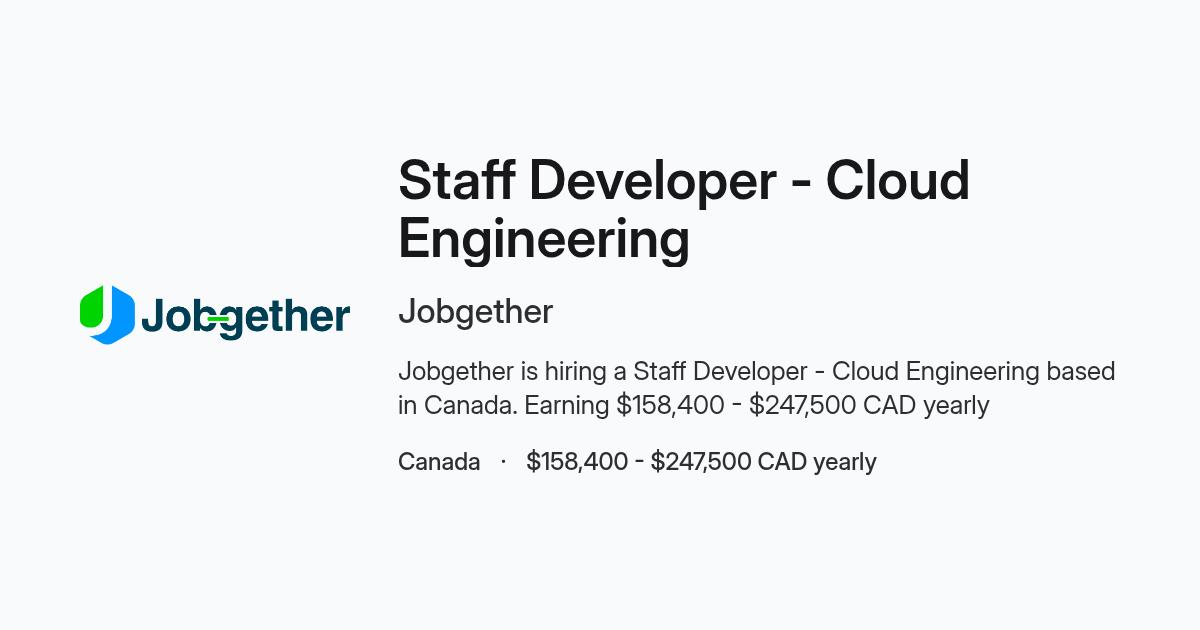Select the word Staff in the job title
The width and height of the screenshot is (1200, 630).
click(457, 181)
